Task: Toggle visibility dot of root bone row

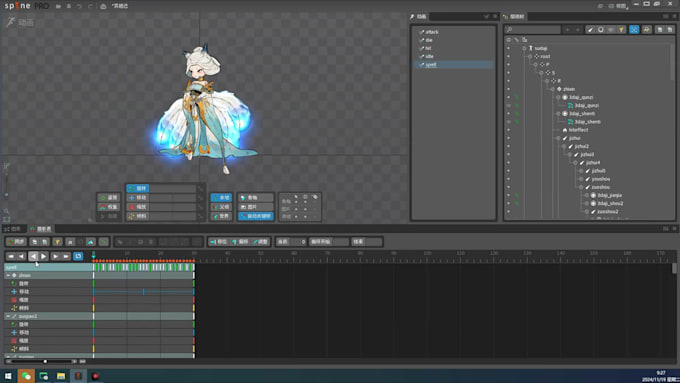Action: (509, 56)
